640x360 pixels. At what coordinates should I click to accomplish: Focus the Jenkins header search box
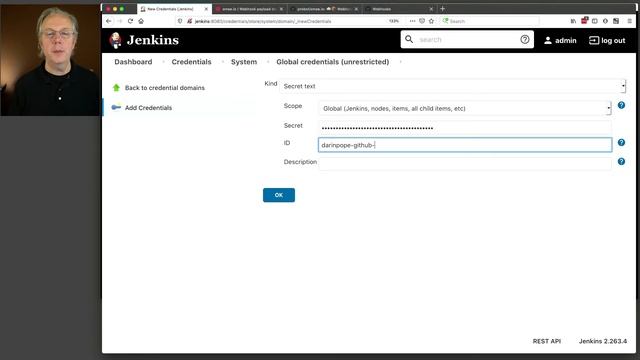467,40
